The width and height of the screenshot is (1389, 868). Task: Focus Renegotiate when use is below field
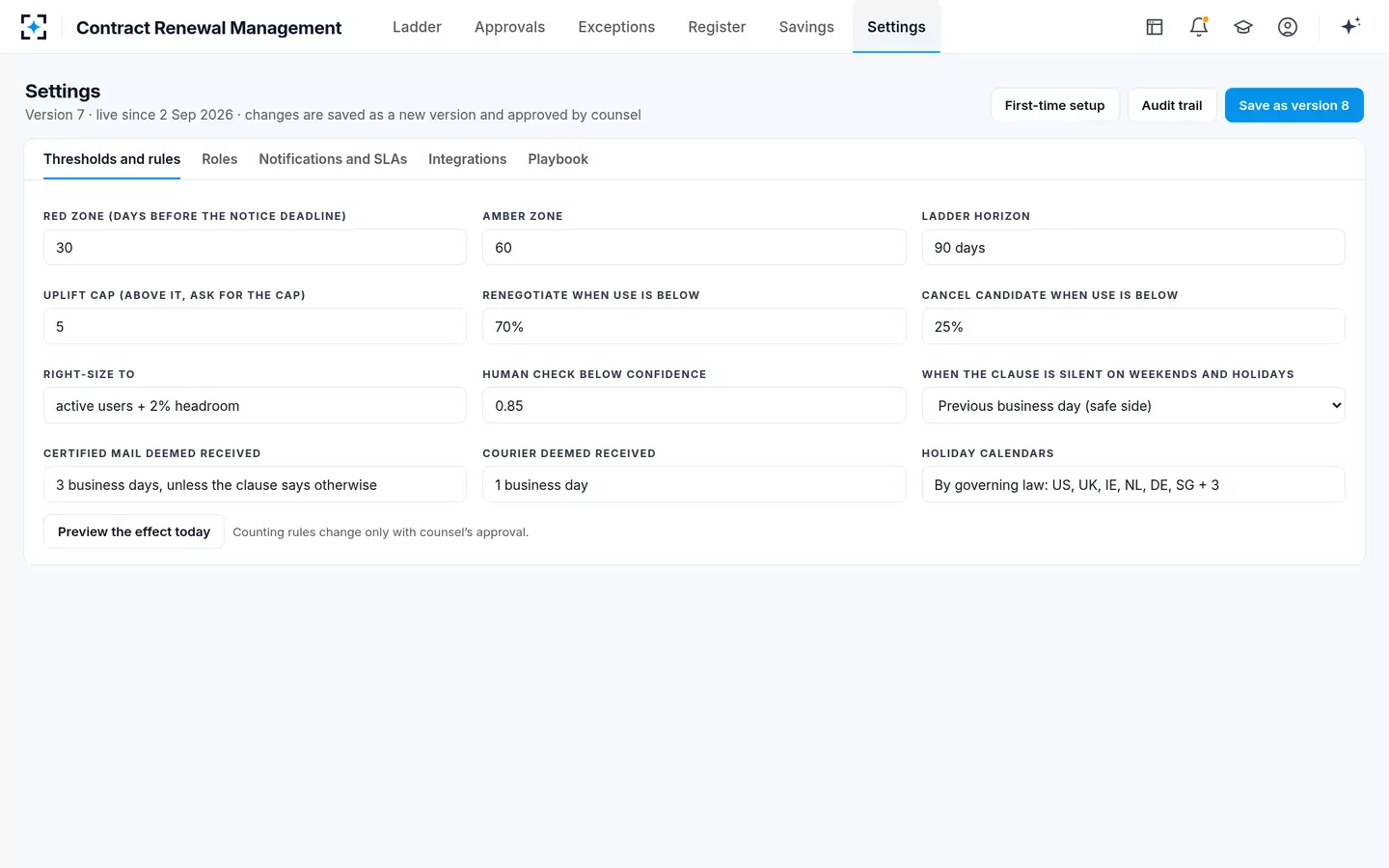point(694,326)
